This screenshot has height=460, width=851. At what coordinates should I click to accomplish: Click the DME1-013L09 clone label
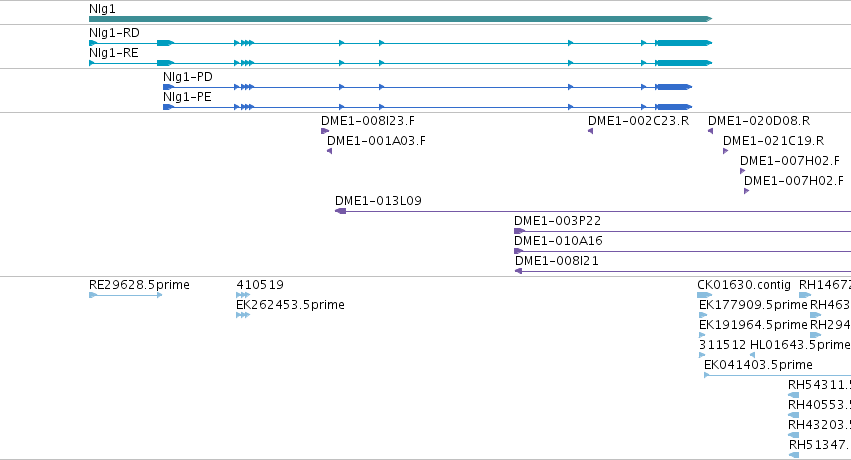click(378, 201)
